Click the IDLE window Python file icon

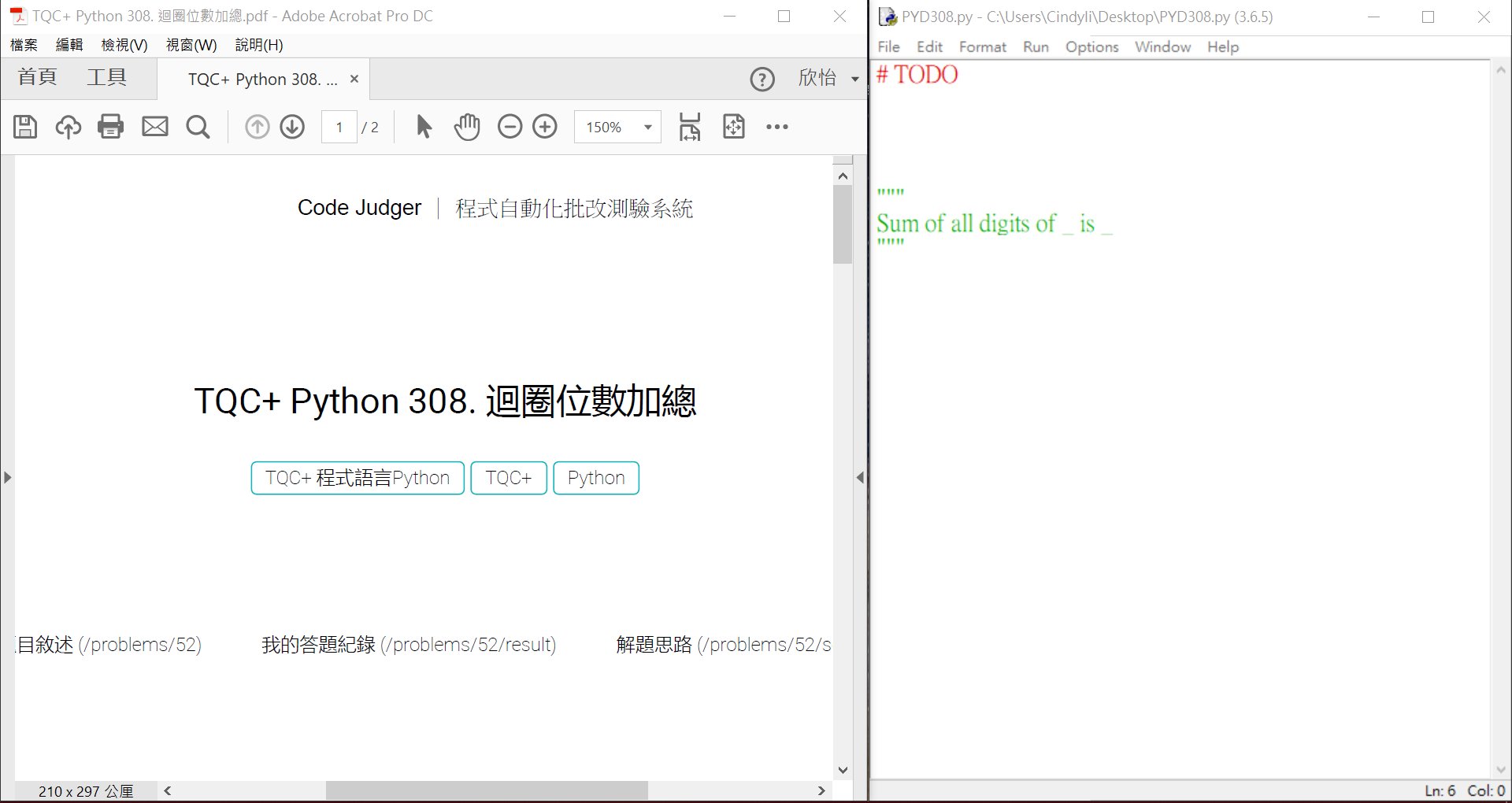coord(888,17)
